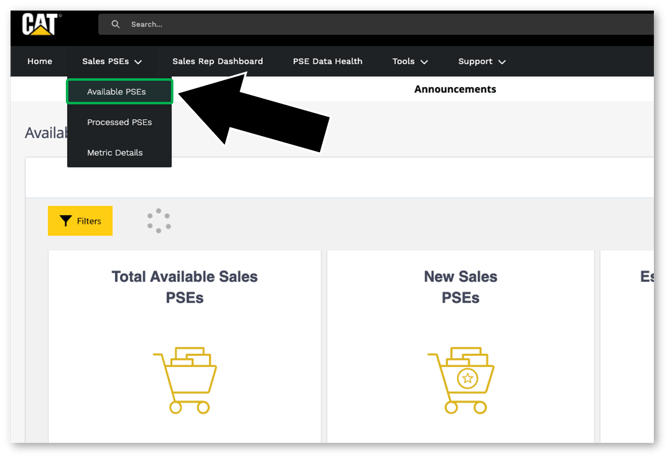Screen dimensions: 670x459
Task: Open the New Sales PSEs card title
Action: [x=460, y=287]
